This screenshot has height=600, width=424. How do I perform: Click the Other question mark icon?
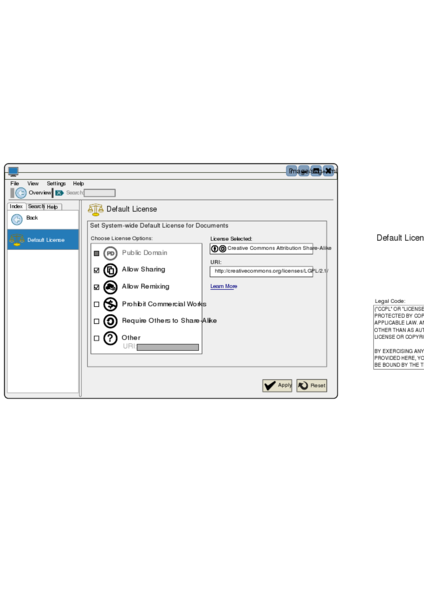110,338
